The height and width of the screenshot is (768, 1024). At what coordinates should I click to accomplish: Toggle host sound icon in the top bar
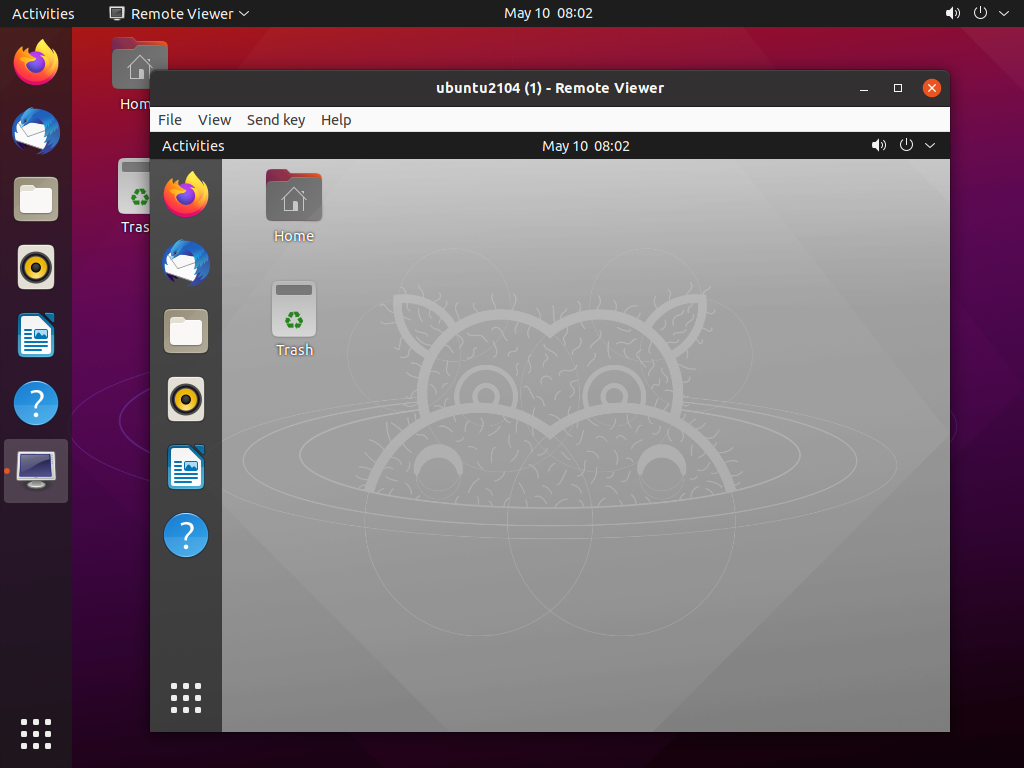(952, 13)
